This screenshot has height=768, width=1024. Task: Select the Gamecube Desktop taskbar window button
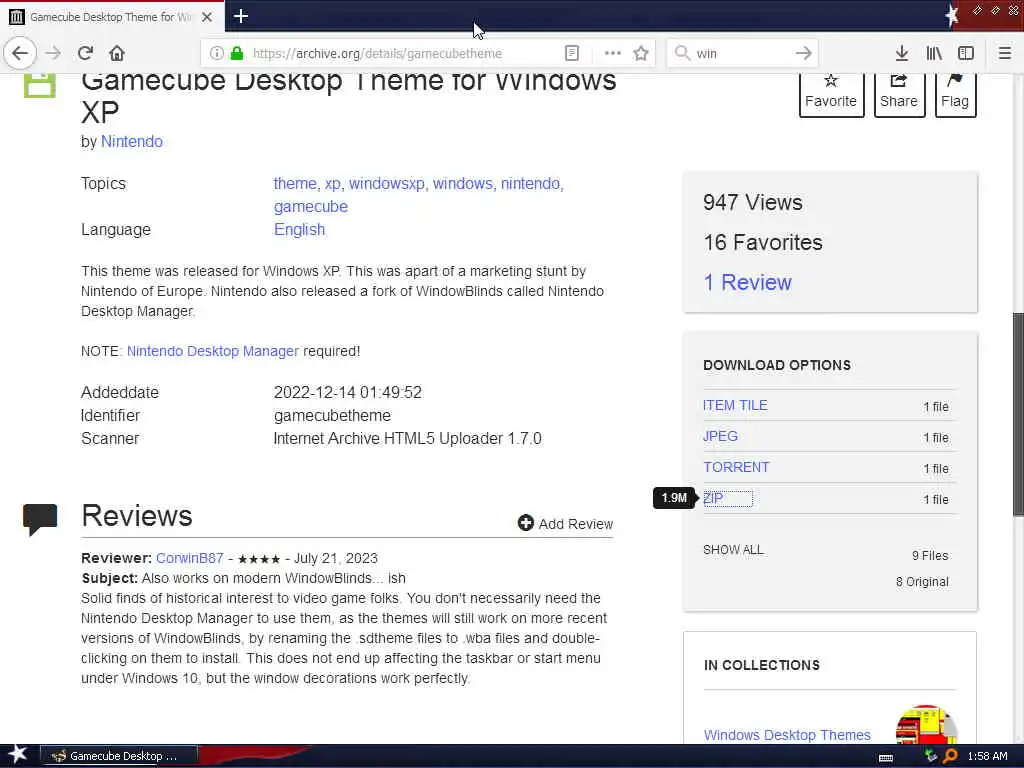[x=119, y=756]
